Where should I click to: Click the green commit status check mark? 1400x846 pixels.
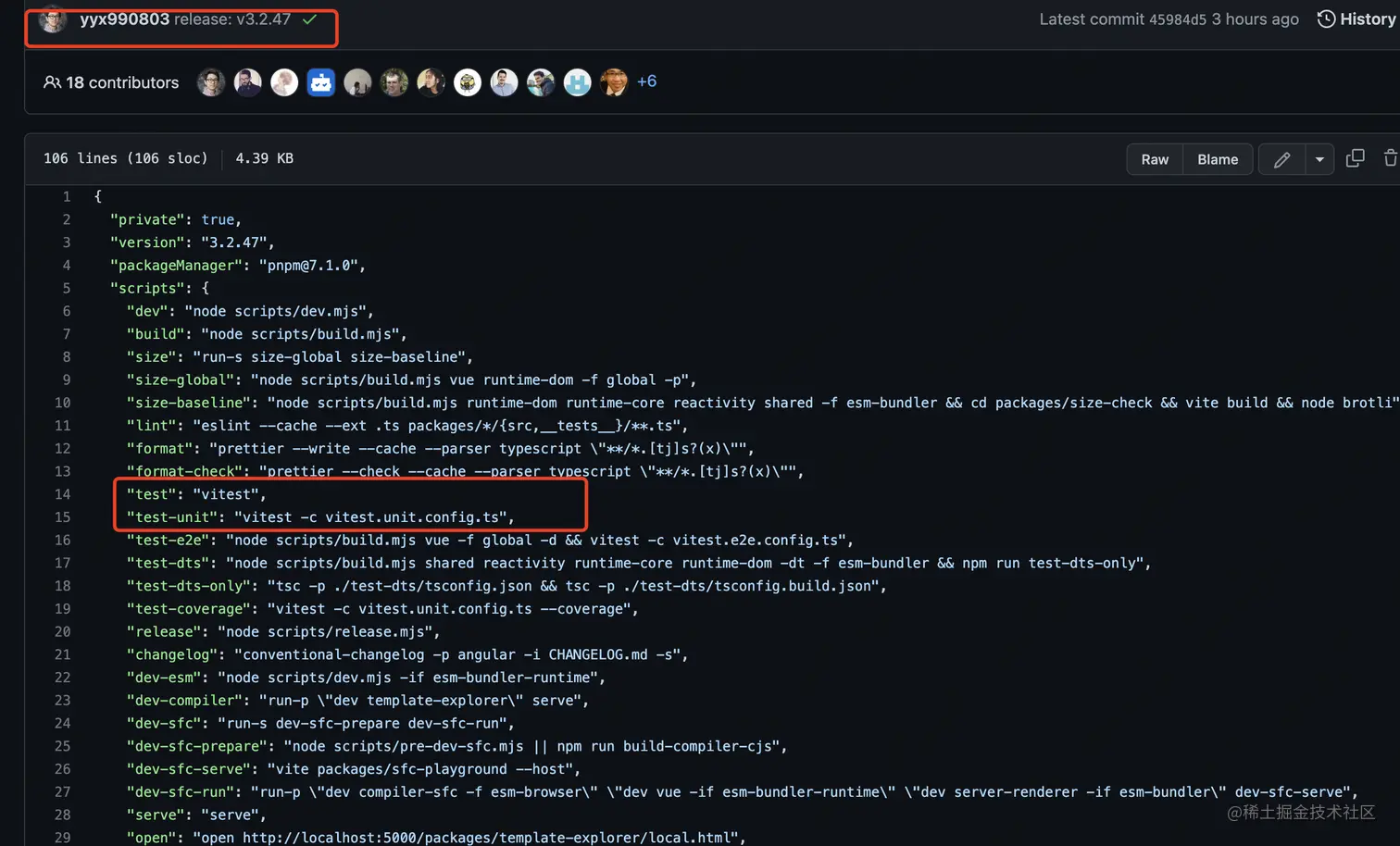[310, 19]
